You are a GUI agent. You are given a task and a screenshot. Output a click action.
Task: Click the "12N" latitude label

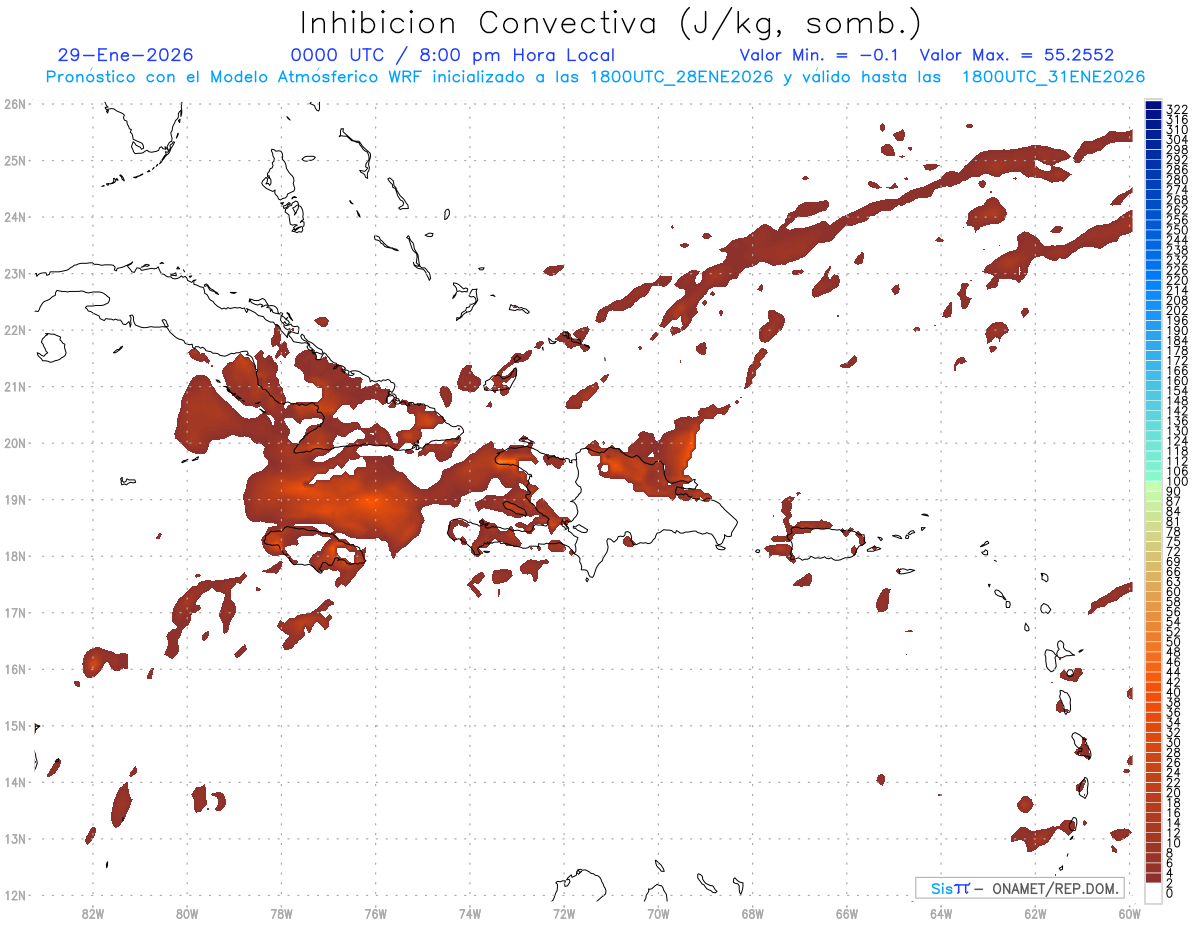click(x=15, y=895)
